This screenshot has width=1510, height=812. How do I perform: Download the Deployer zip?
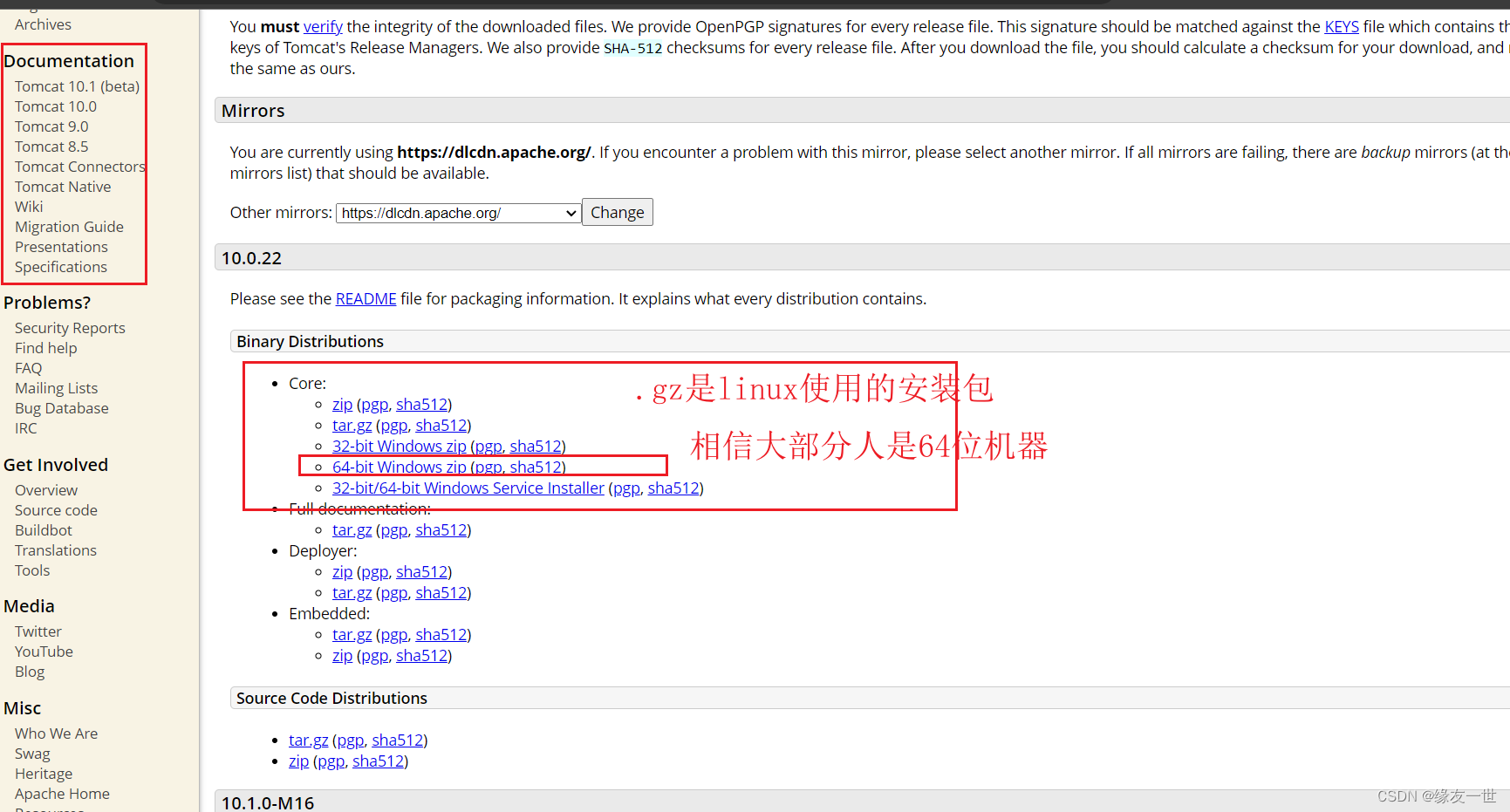point(342,572)
